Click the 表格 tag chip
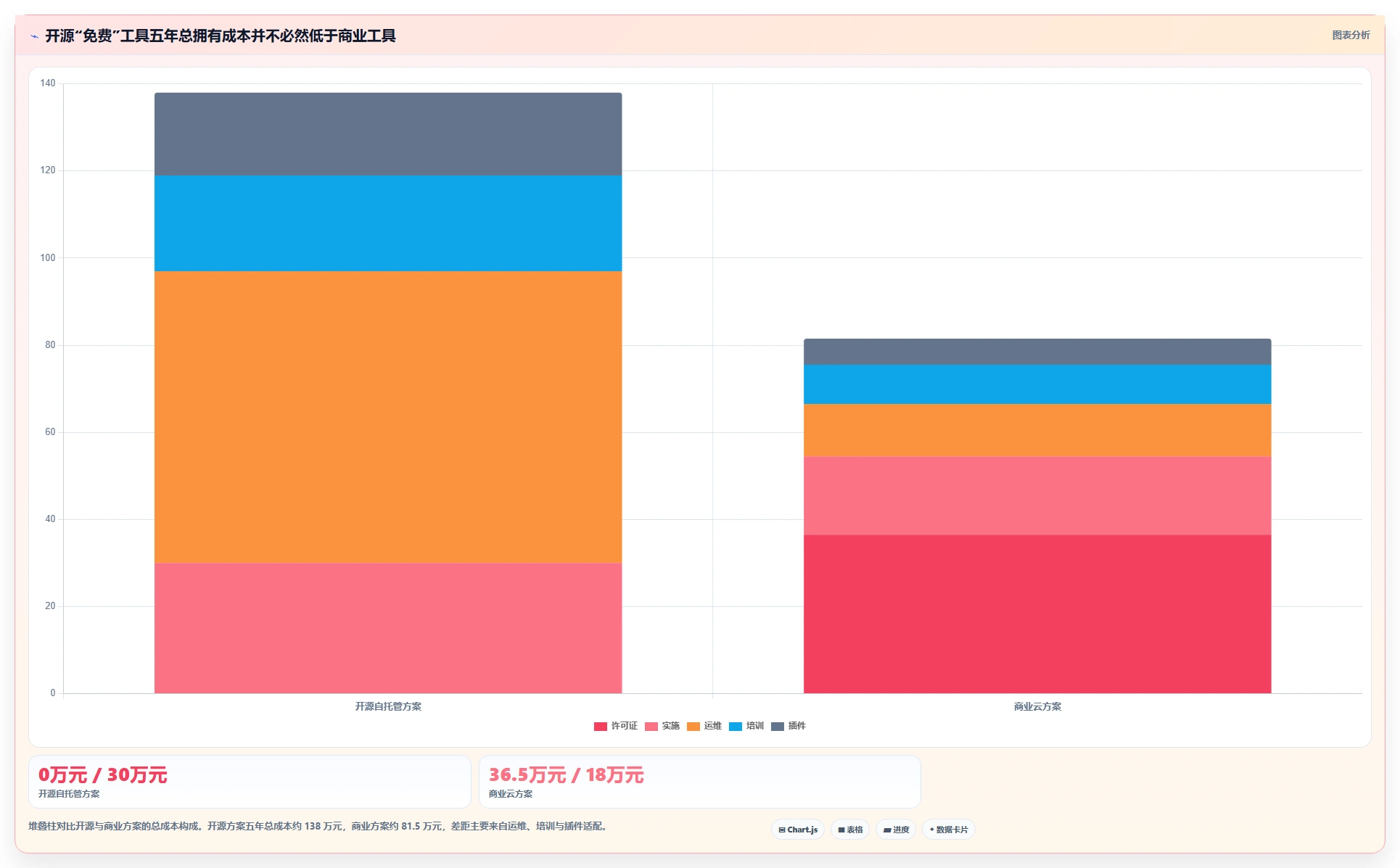The width and height of the screenshot is (1400, 868). pos(850,830)
